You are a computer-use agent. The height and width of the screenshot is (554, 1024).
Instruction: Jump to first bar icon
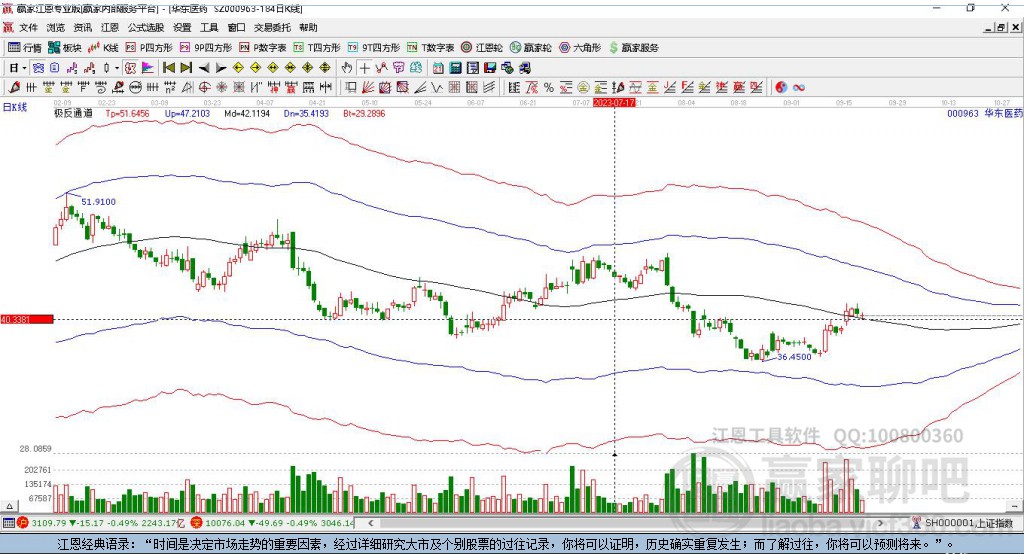click(x=168, y=68)
